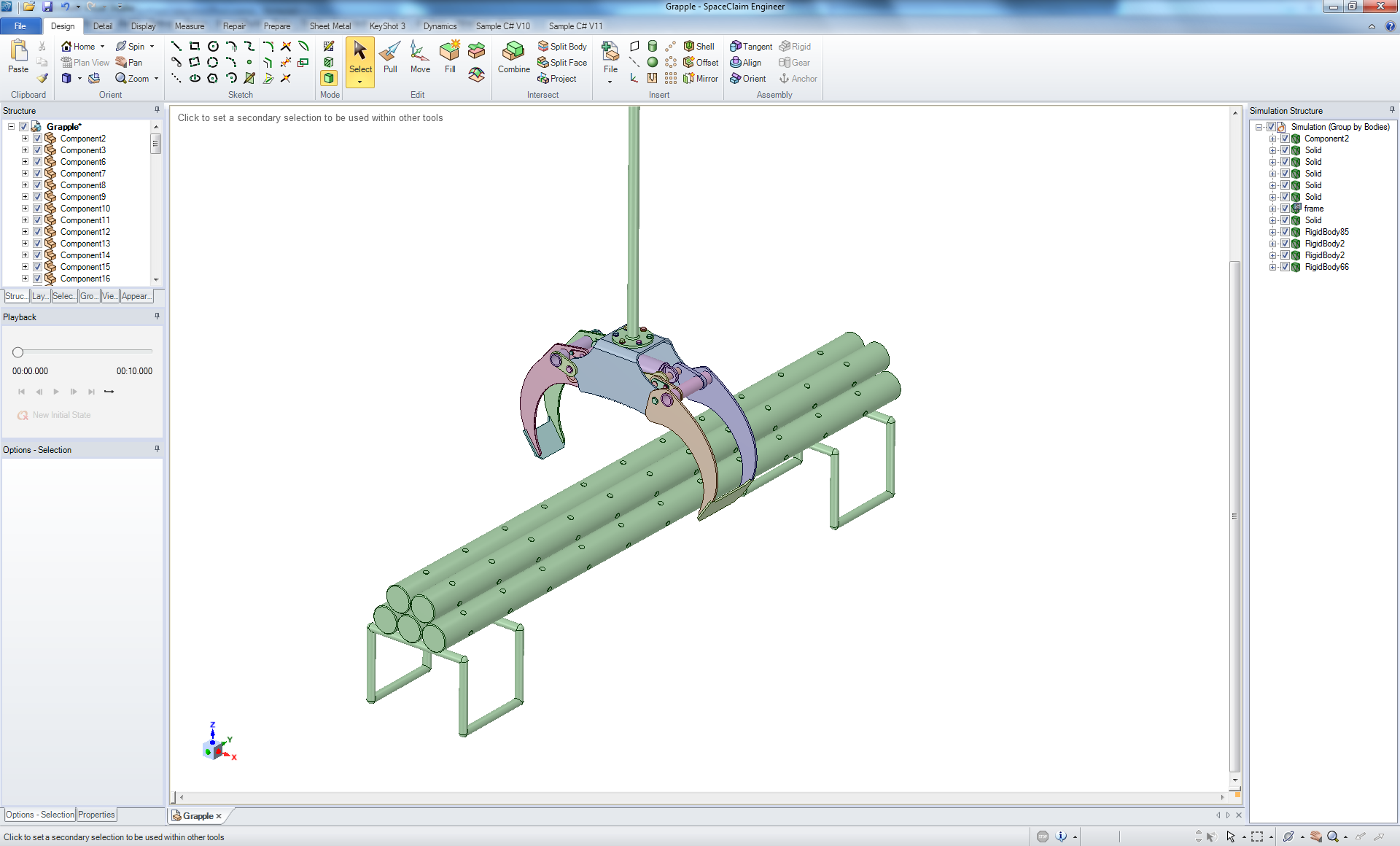Select the Pull tool
The width and height of the screenshot is (1400, 846).
(x=390, y=57)
